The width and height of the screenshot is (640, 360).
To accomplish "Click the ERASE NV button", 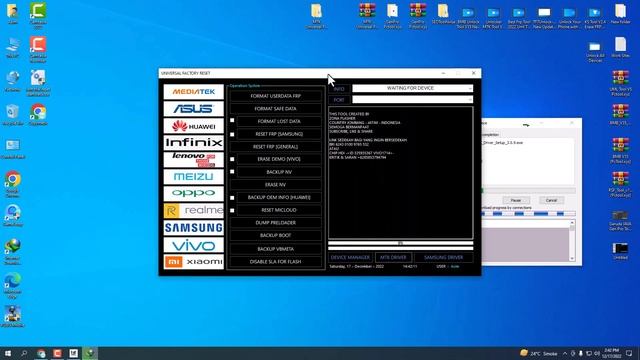I will (x=276, y=184).
